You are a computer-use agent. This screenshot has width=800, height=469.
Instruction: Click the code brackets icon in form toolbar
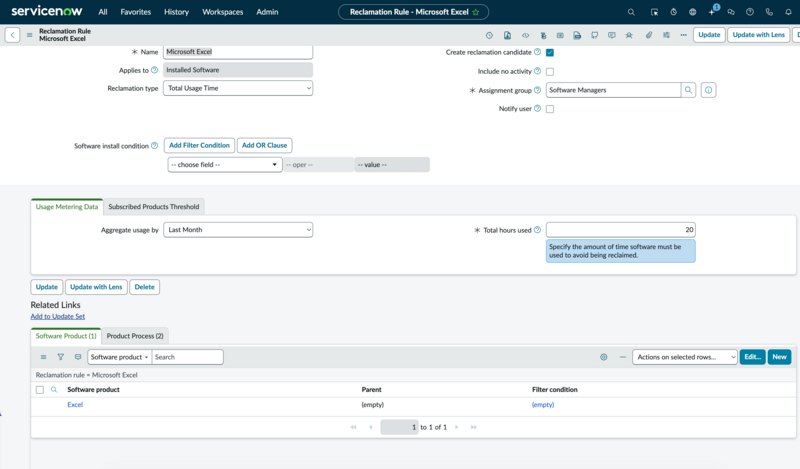[525, 35]
